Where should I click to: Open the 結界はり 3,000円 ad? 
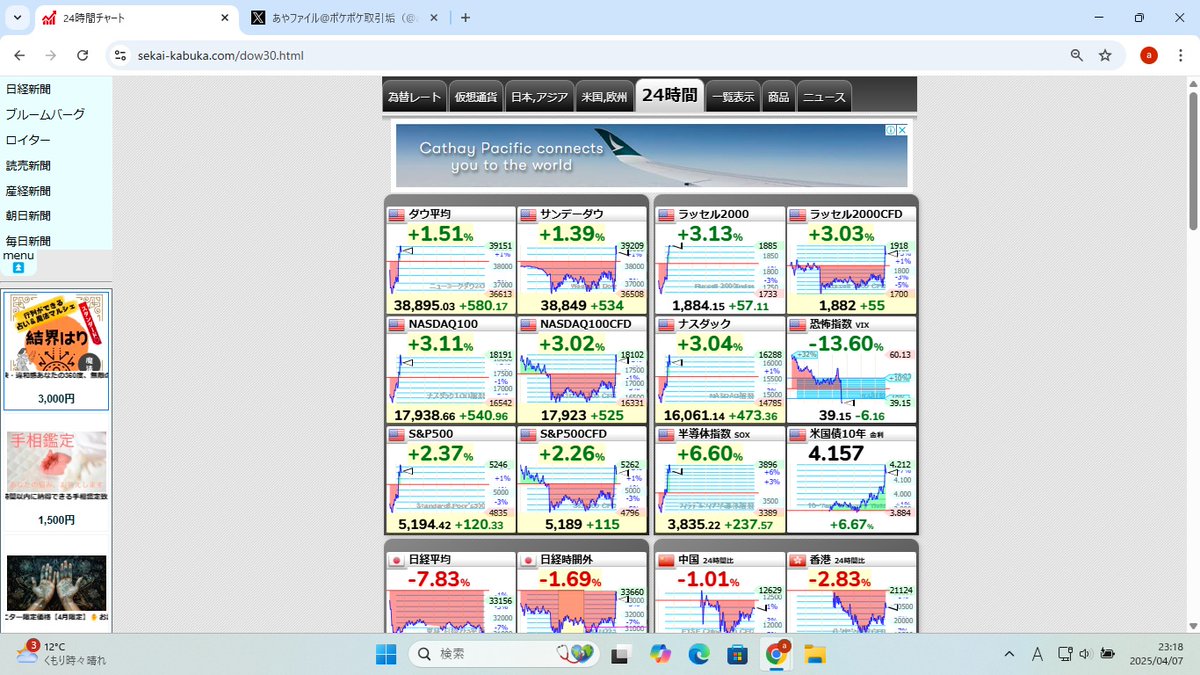pyautogui.click(x=56, y=351)
